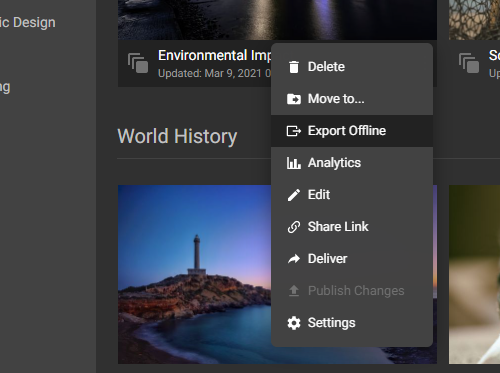This screenshot has height=373, width=500.
Task: Click the gear icon beside Settings
Action: click(294, 323)
